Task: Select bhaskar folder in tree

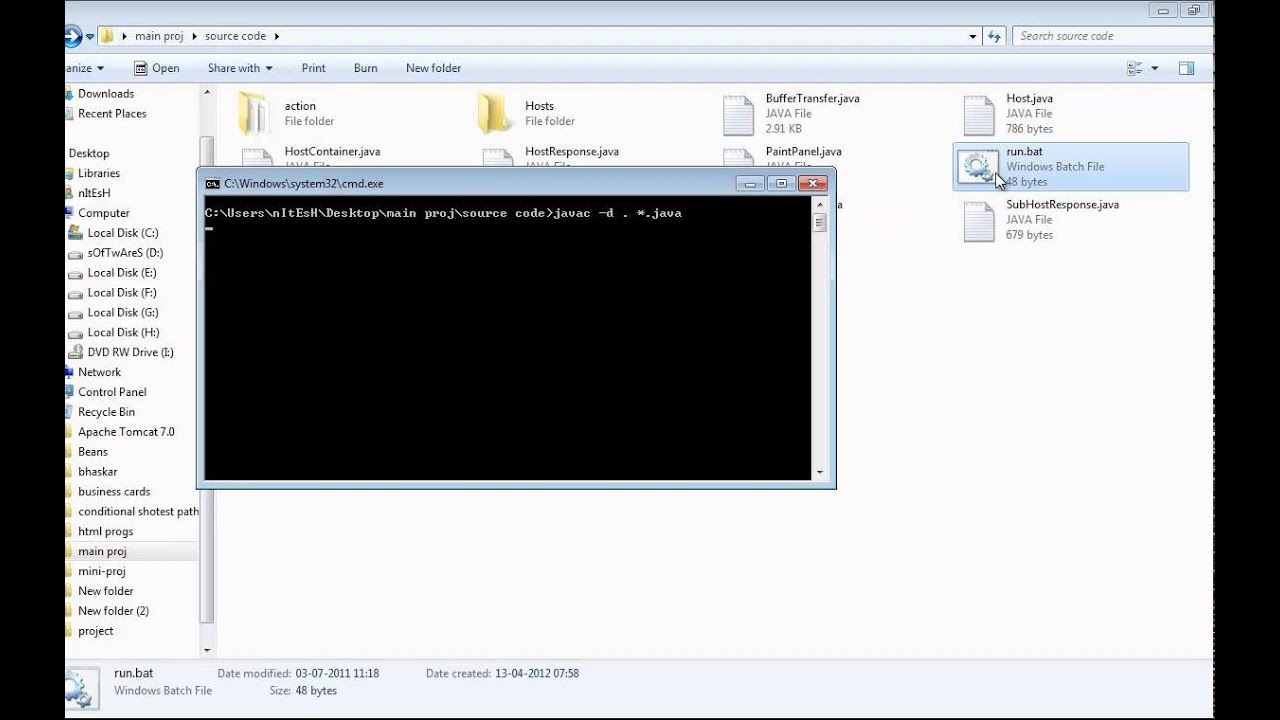Action: point(97,472)
